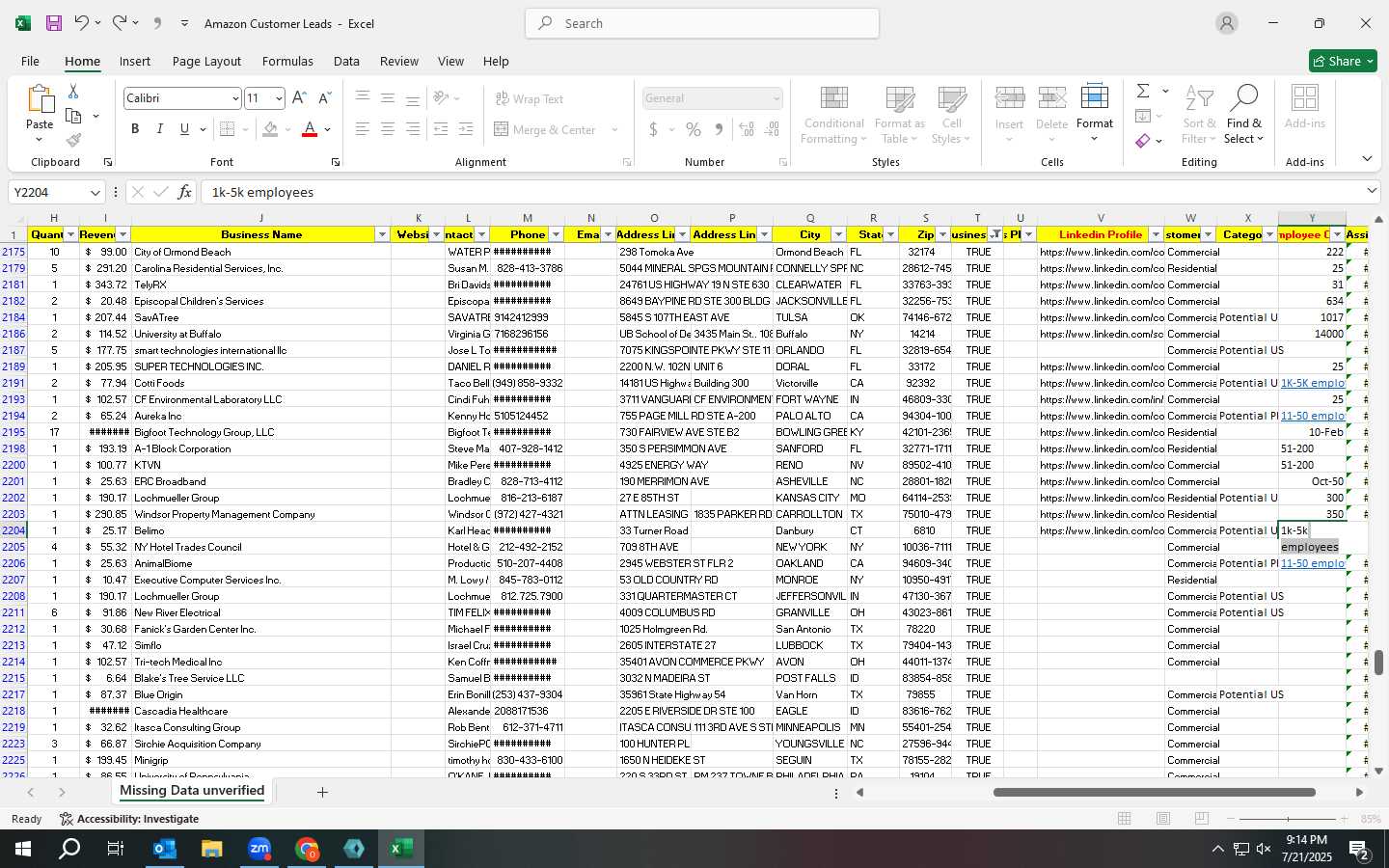Click the Save icon in title bar
Screen dimensions: 1389x868
[x=54, y=23]
